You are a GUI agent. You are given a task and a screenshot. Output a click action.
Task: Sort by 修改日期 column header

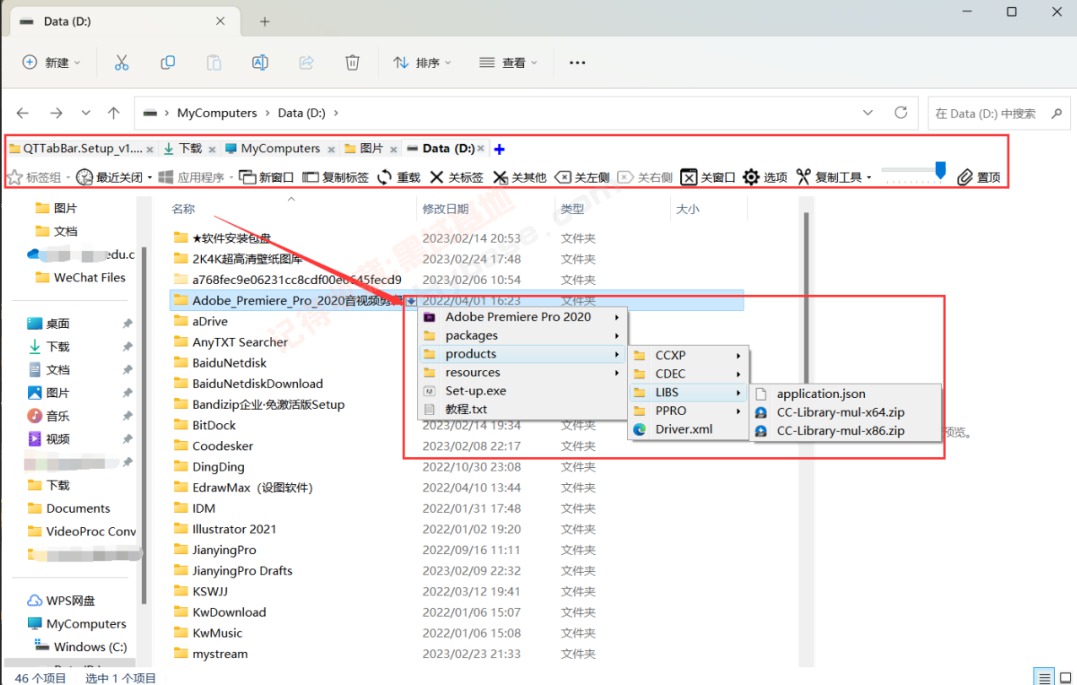(x=445, y=209)
